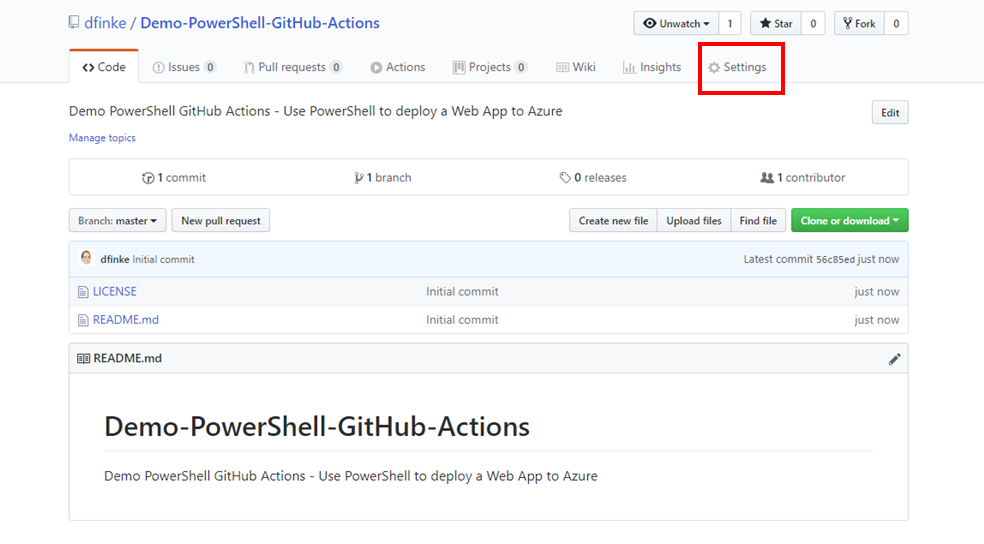Click the dfinke avatar image
Screen dimensions: 984x544
87,258
